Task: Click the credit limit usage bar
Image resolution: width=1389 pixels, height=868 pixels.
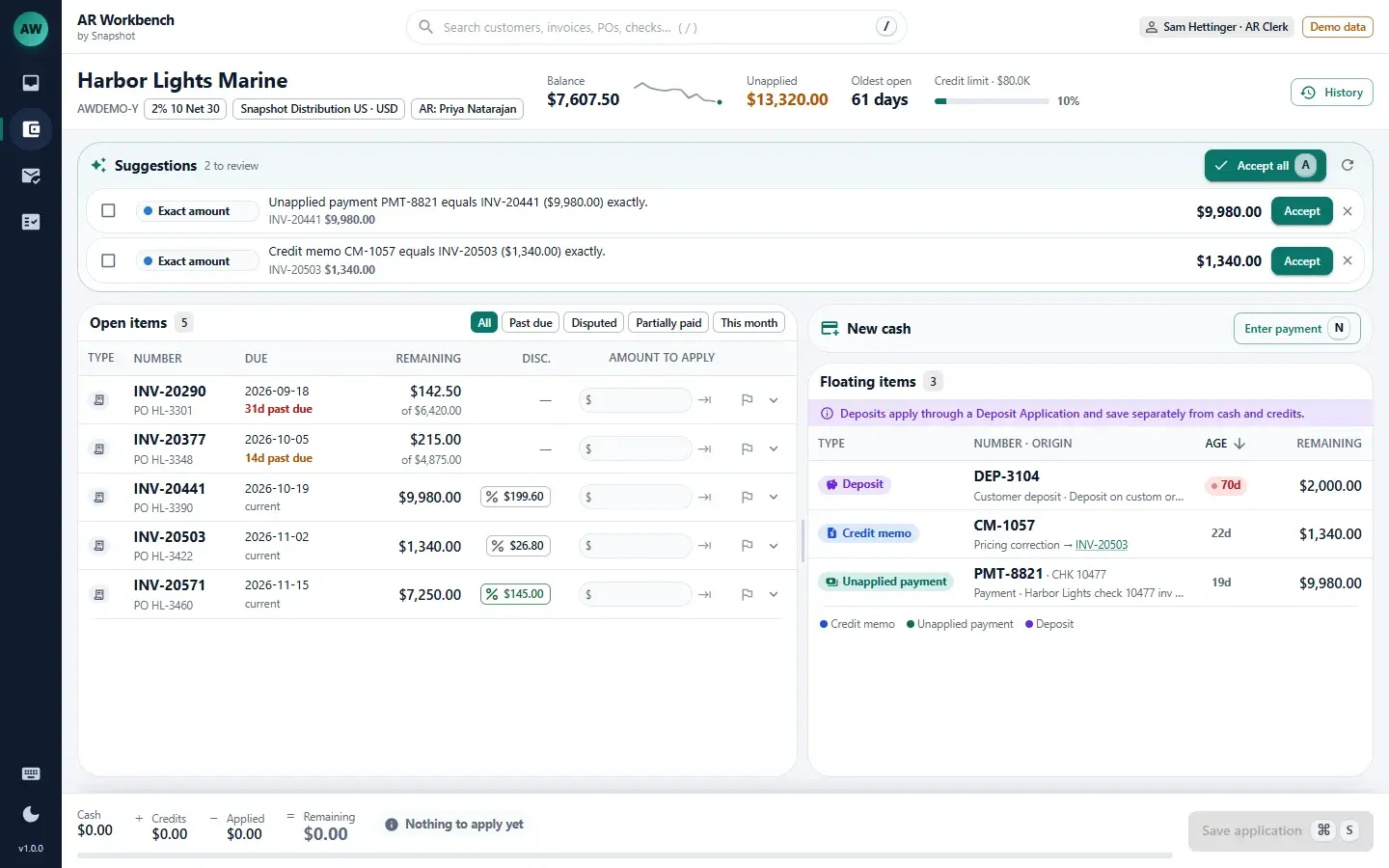Action: 992,100
